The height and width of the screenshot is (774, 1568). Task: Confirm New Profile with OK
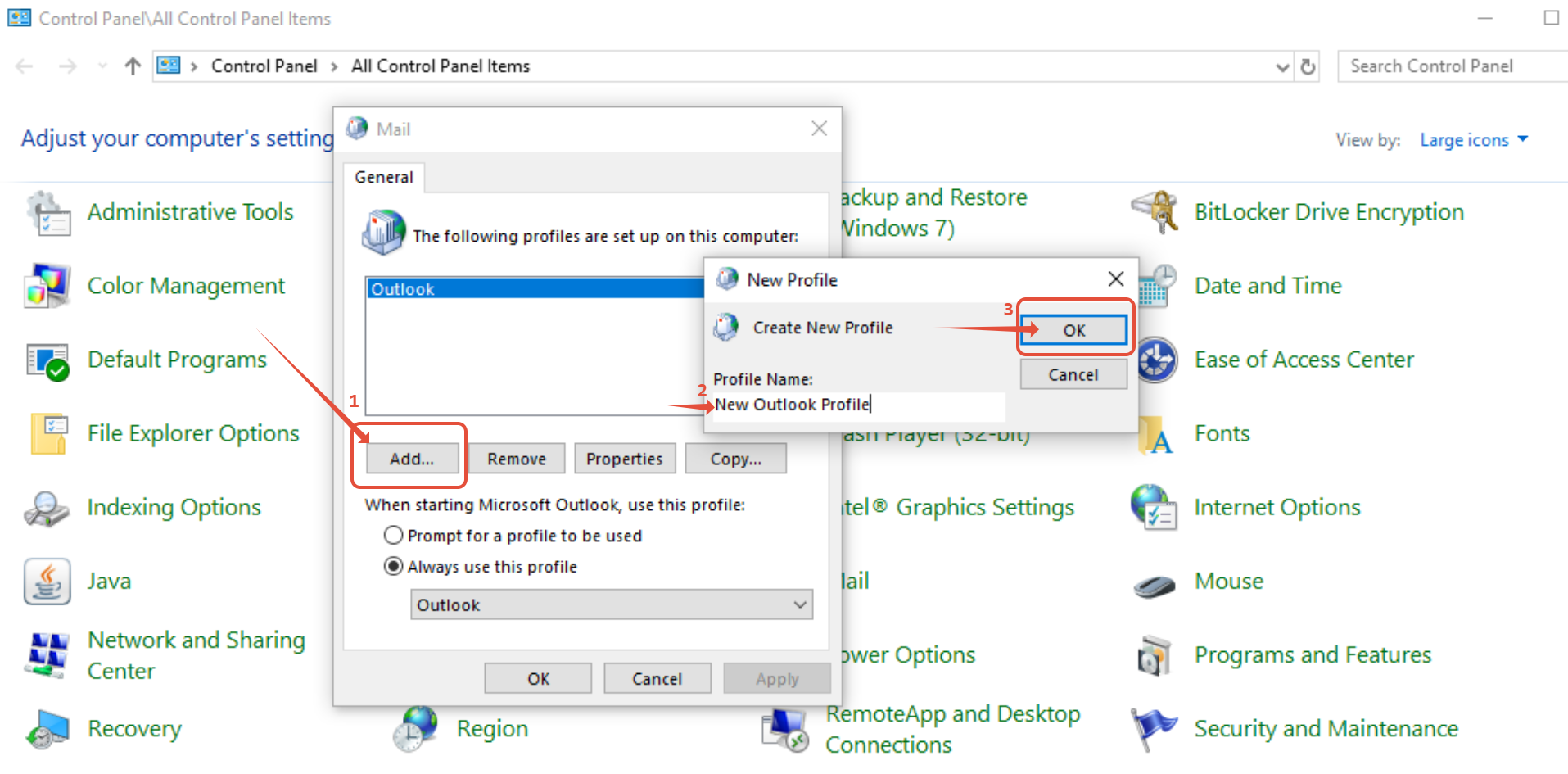click(x=1074, y=330)
